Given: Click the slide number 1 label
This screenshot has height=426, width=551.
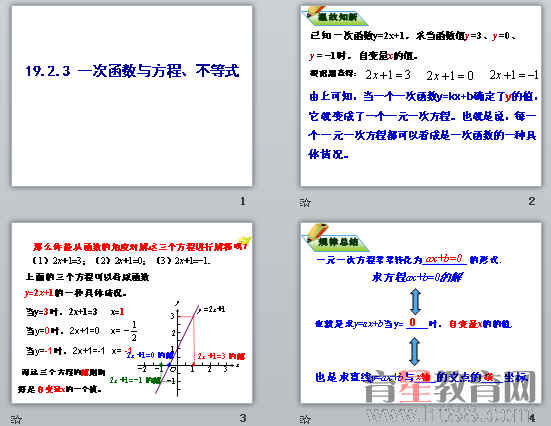Looking at the screenshot, I should [243, 201].
